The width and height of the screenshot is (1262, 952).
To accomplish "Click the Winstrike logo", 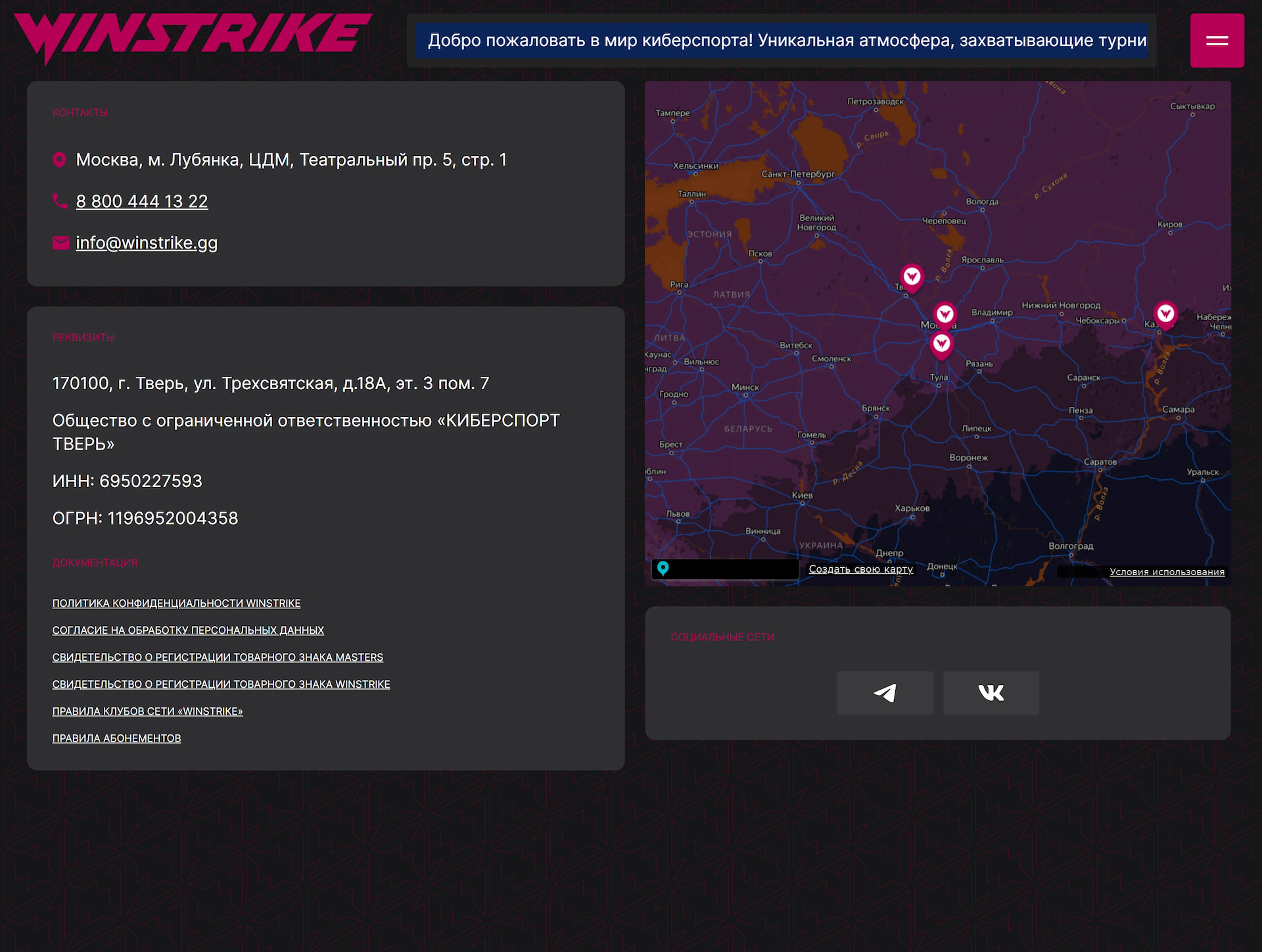I will click(x=193, y=38).
